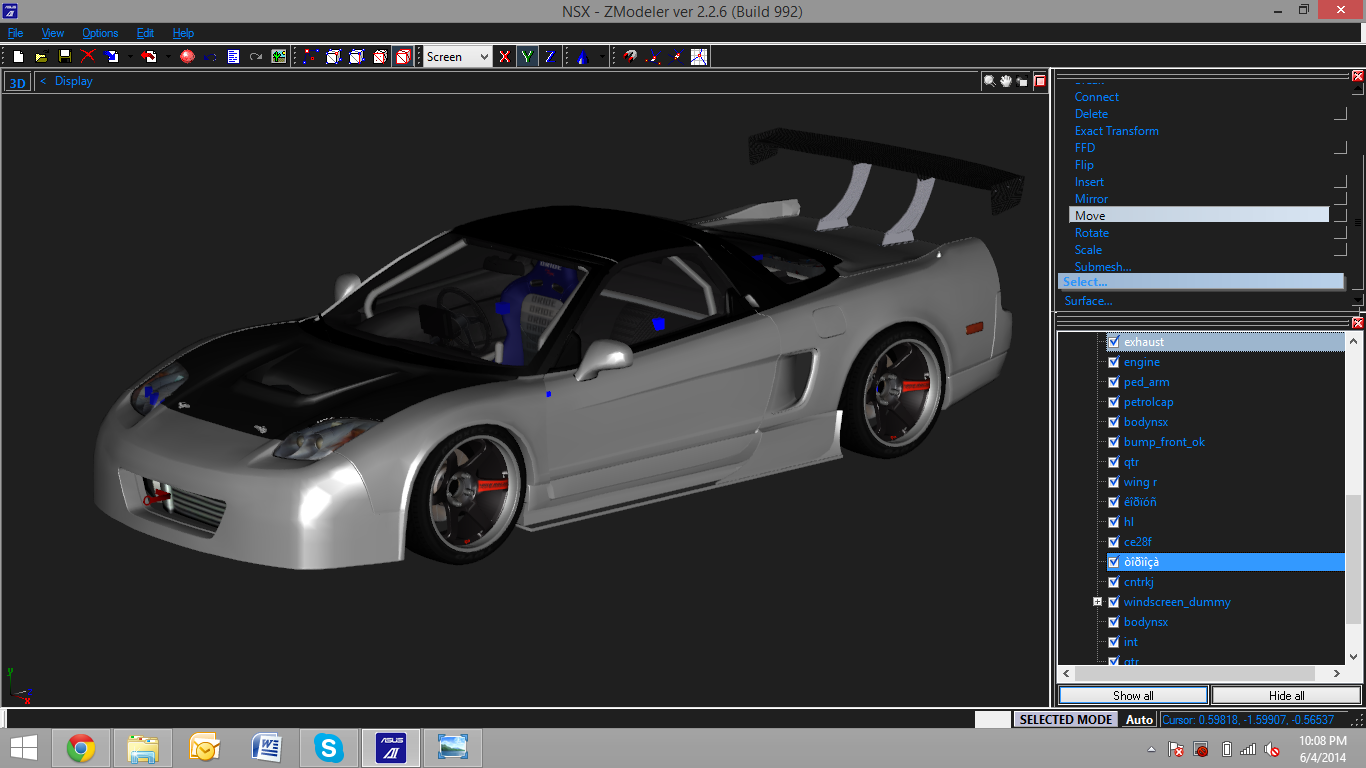This screenshot has height=768, width=1366.
Task: Click the red arrow Export icon
Action: tap(149, 57)
